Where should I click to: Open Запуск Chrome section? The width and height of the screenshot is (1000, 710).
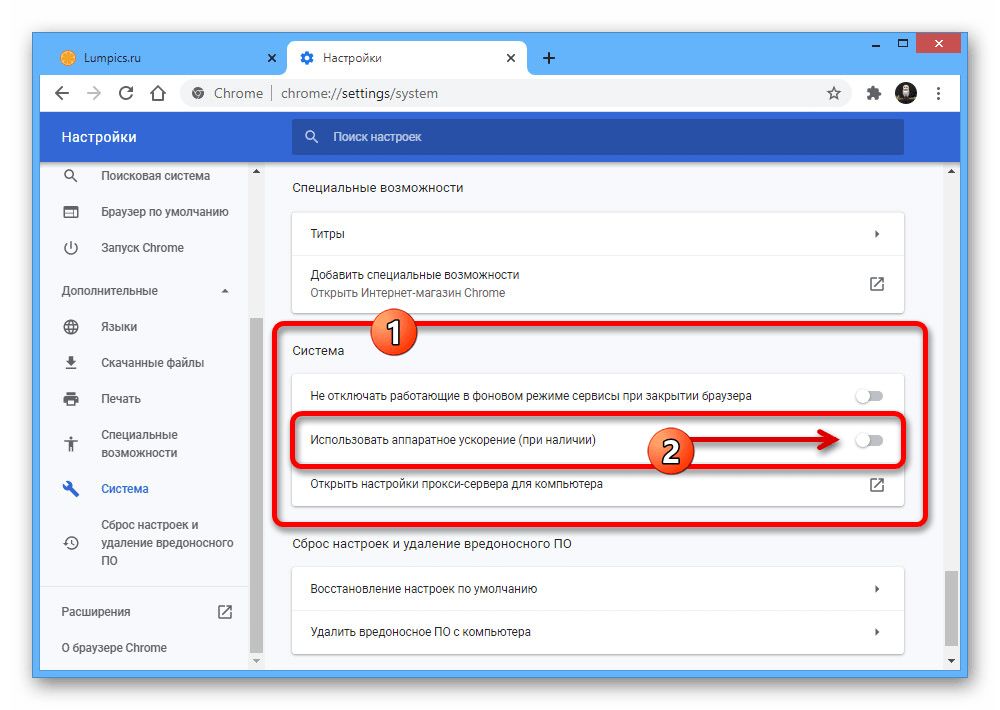click(144, 248)
